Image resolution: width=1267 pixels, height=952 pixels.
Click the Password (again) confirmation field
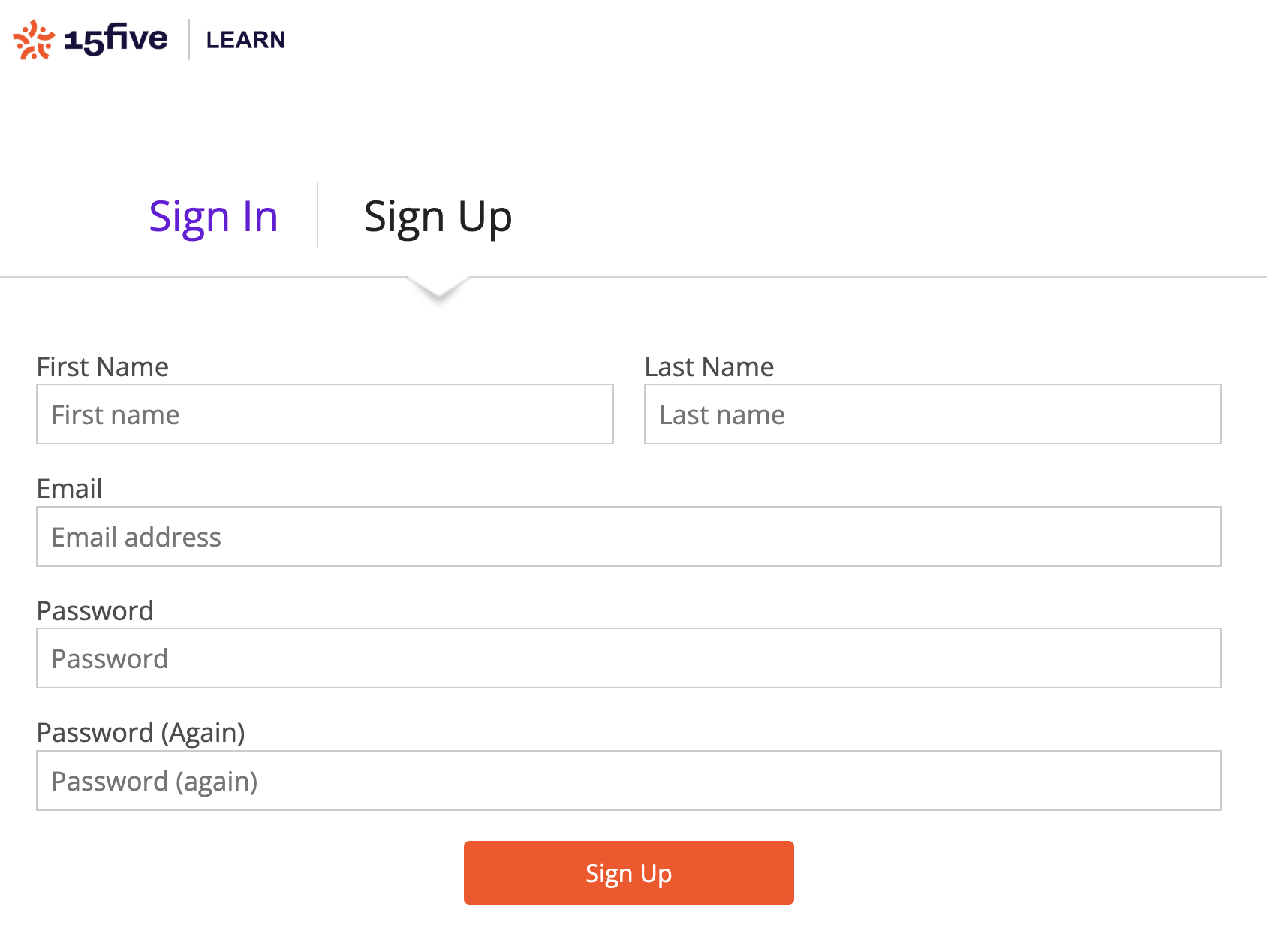click(x=629, y=781)
